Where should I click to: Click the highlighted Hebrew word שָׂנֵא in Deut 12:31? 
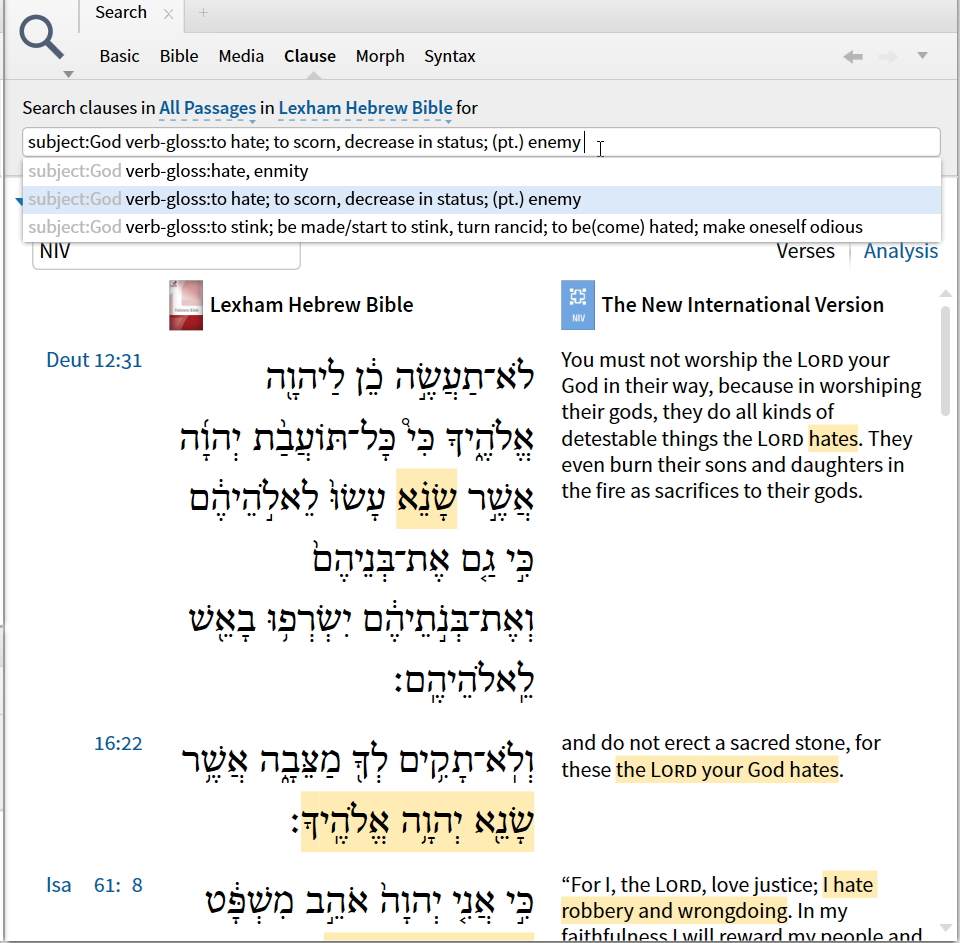coord(427,498)
